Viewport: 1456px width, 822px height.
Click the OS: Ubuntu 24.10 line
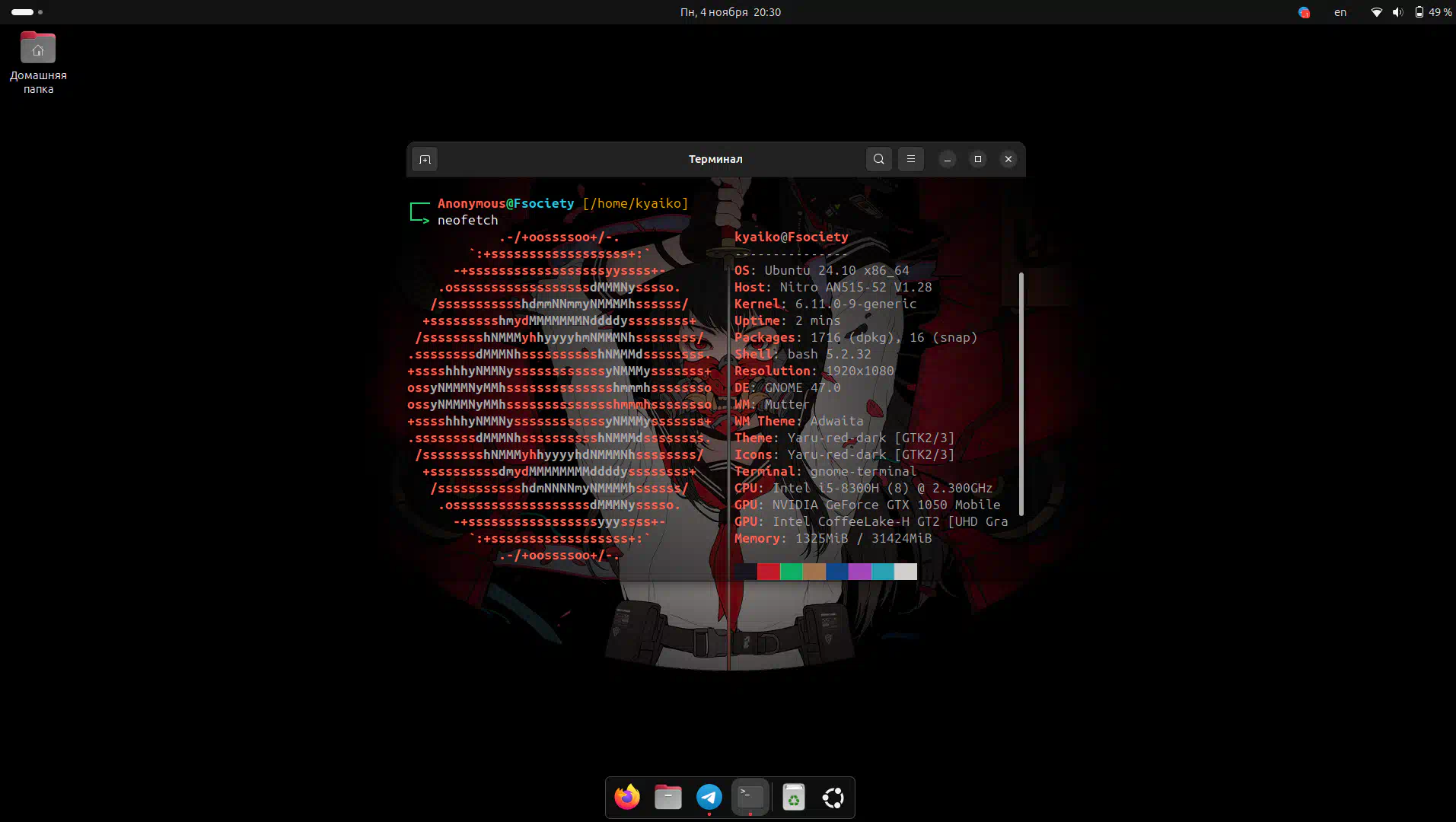tap(821, 270)
